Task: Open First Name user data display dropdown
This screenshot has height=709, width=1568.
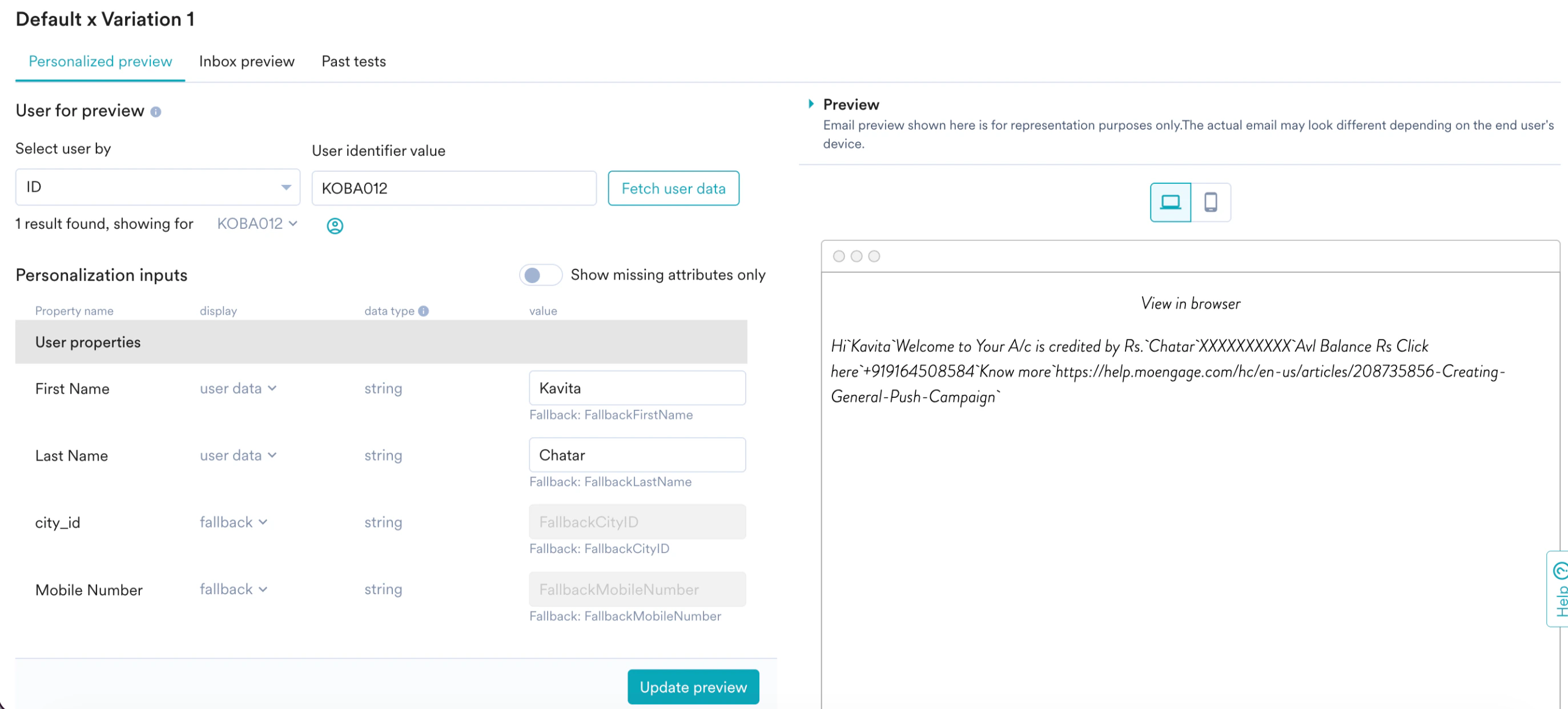Action: pos(238,388)
